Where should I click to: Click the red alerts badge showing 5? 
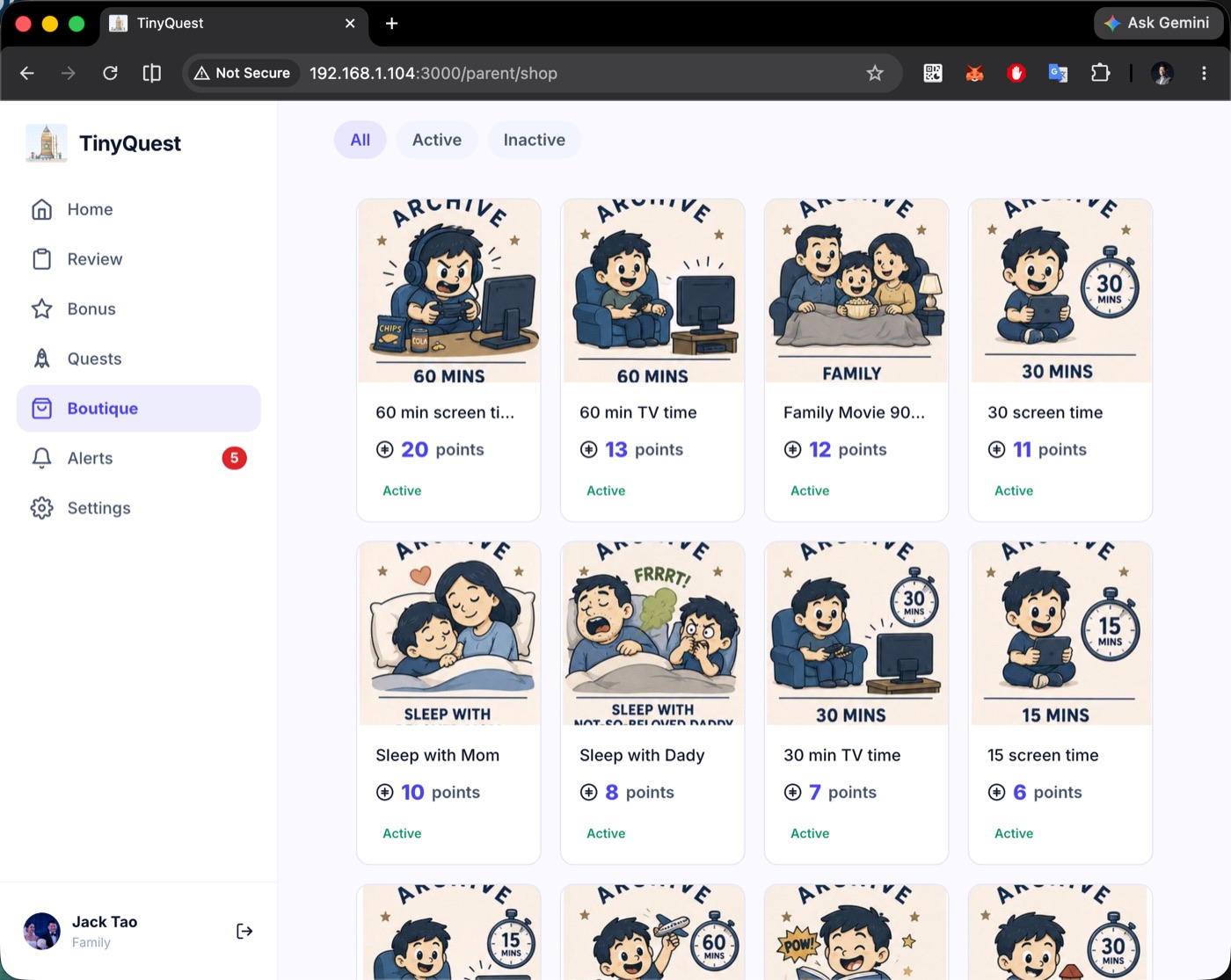point(234,458)
